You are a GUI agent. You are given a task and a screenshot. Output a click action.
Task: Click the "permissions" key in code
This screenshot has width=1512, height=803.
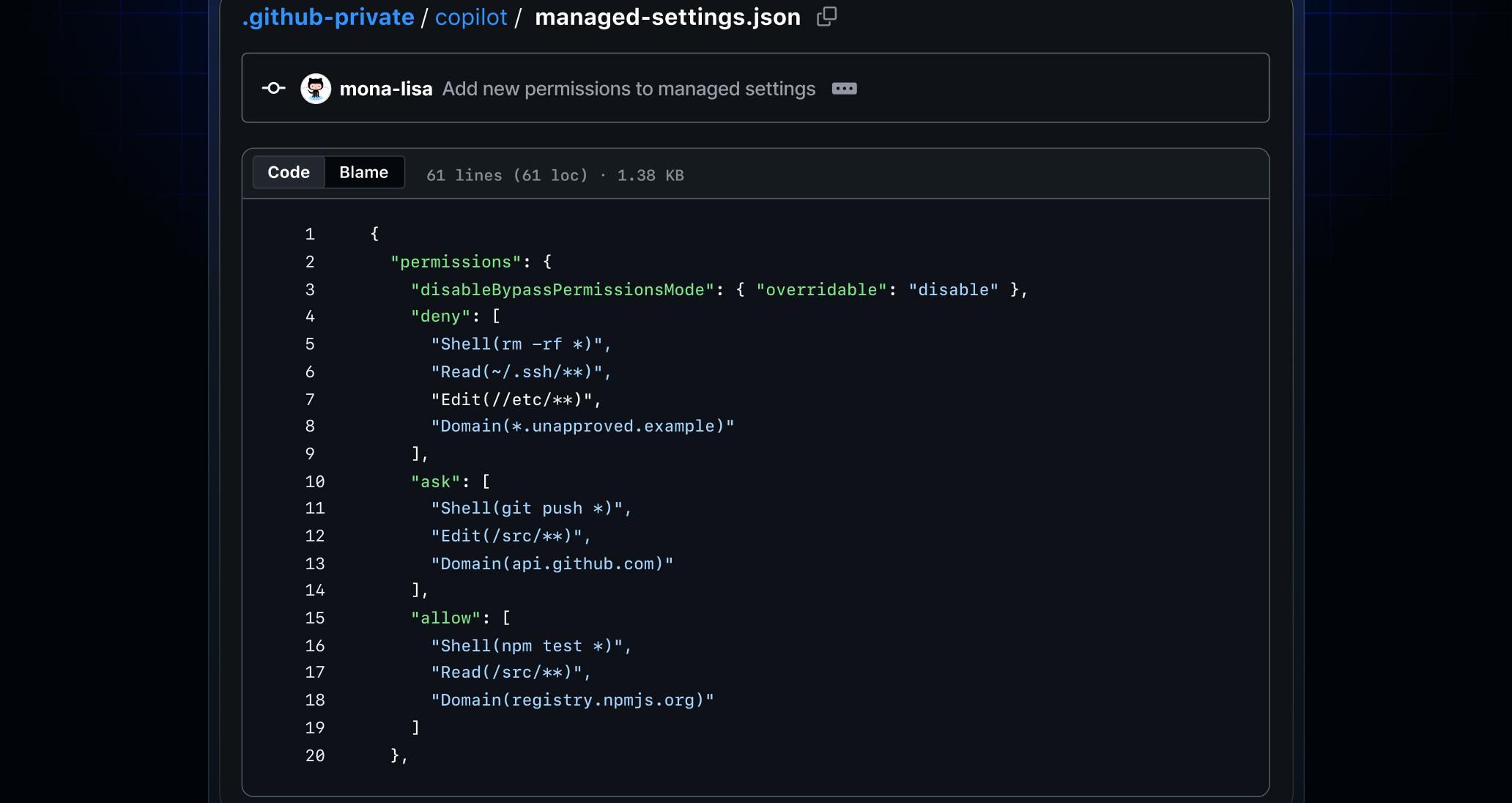456,262
